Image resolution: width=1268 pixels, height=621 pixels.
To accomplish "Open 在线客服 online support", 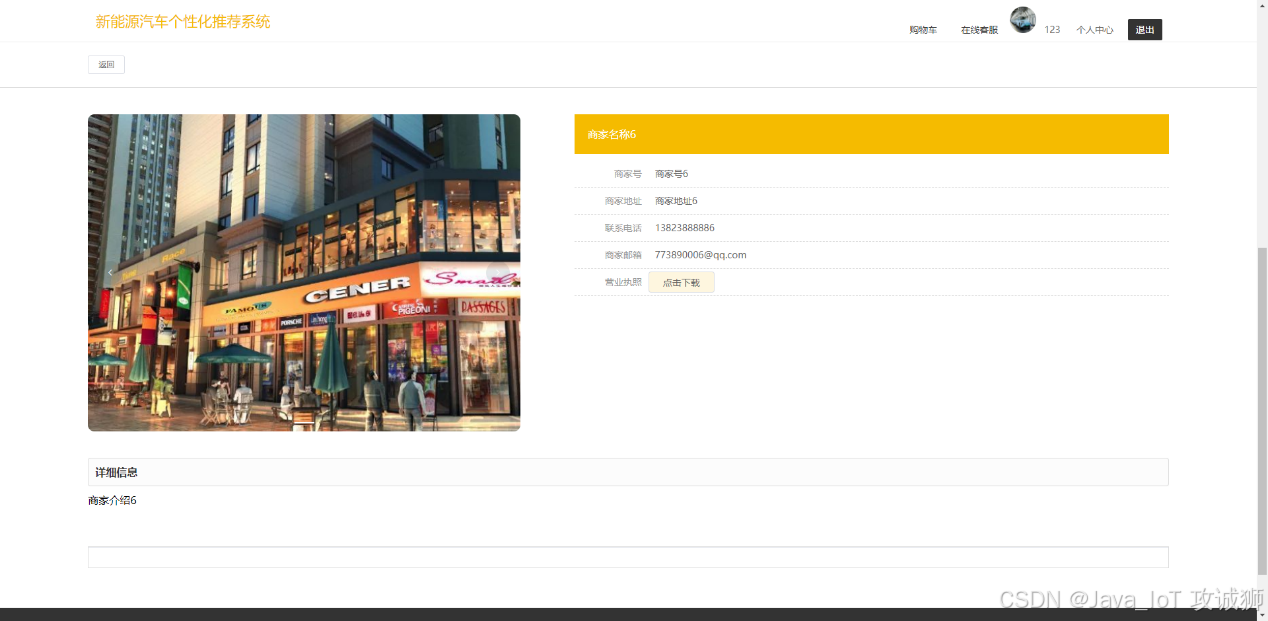I will pyautogui.click(x=979, y=30).
